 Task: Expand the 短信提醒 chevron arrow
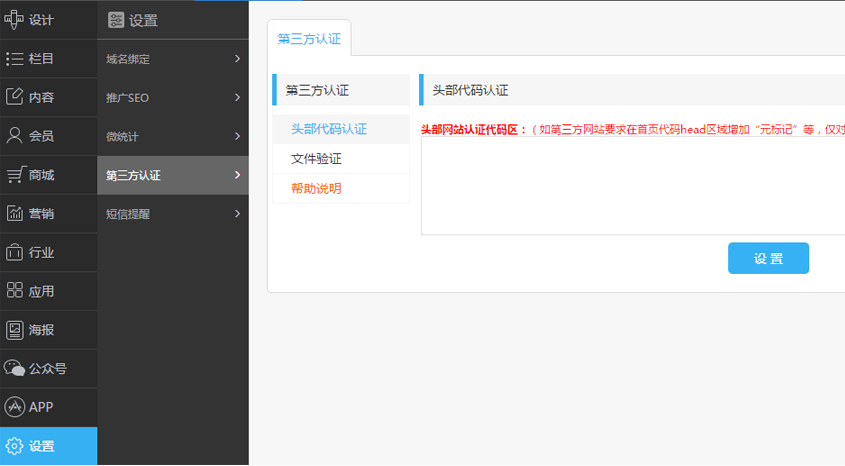coord(237,214)
